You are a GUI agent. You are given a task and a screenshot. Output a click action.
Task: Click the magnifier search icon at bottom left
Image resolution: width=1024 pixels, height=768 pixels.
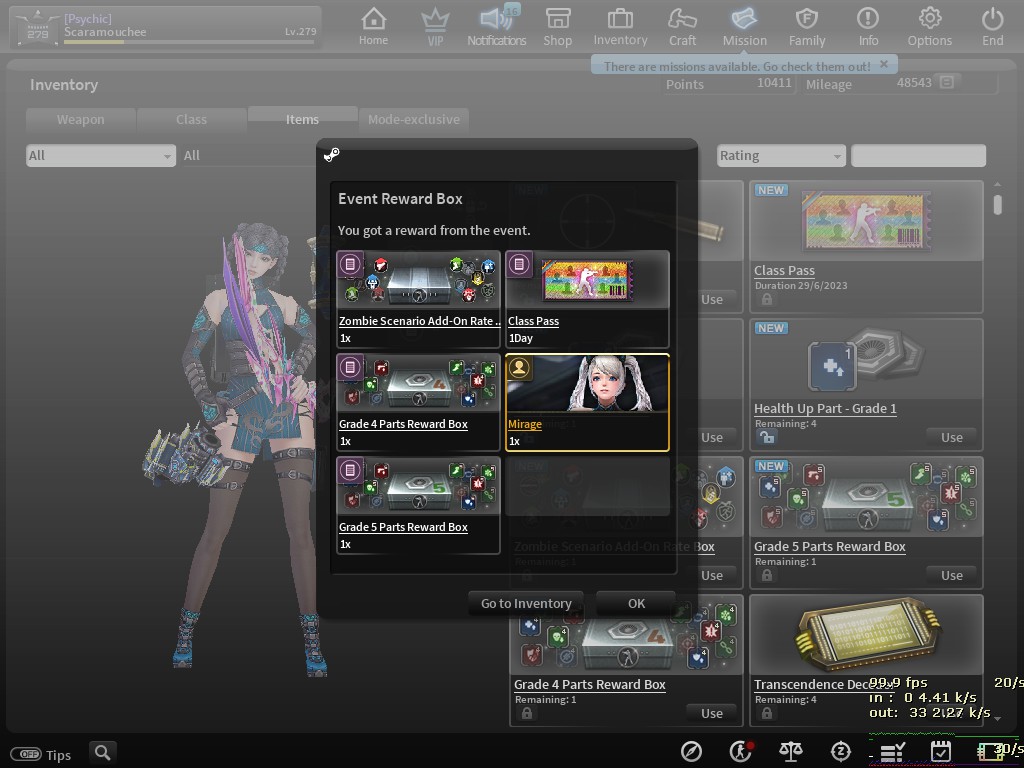102,752
